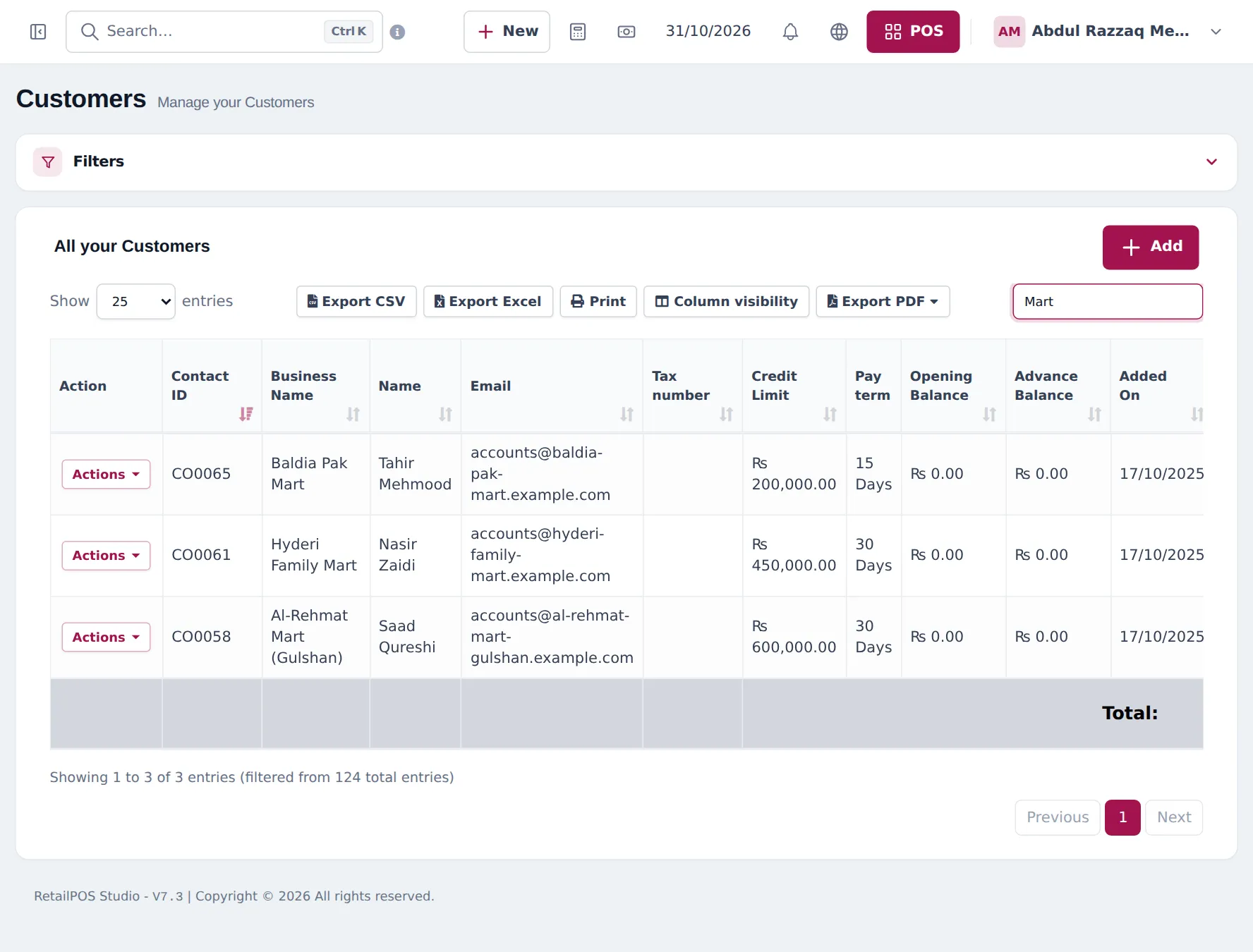Open the entries-per-page dropdown showing 25
This screenshot has height=952, width=1253.
135,302
